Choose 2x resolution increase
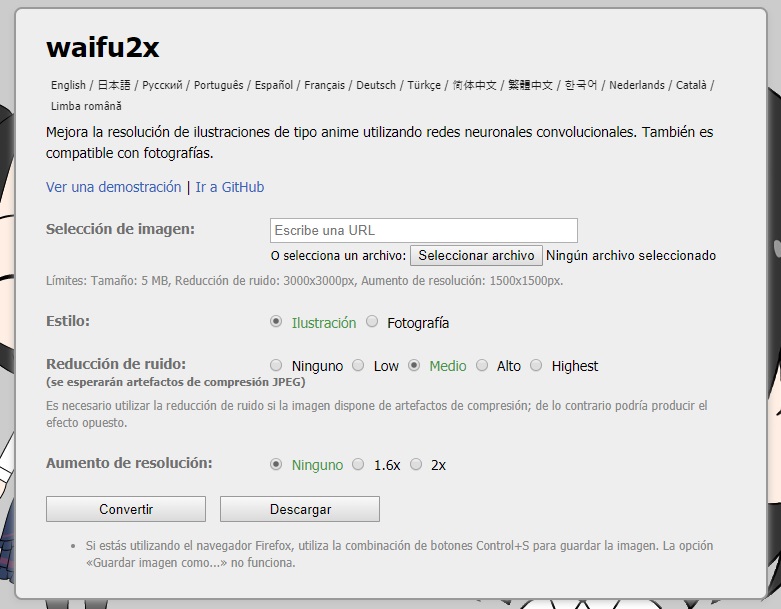The image size is (781, 609). click(416, 465)
